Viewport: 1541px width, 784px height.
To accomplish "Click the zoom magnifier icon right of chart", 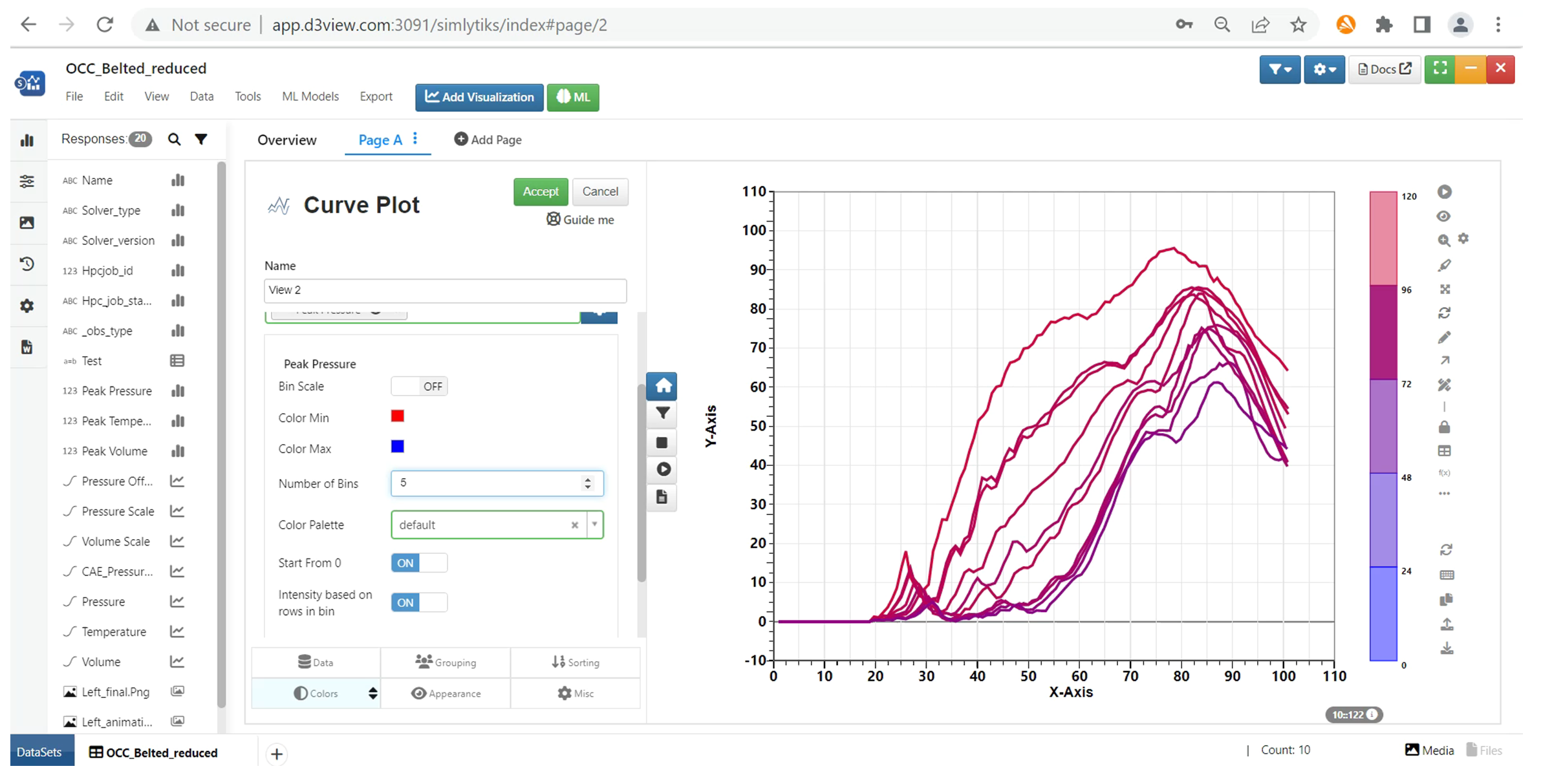I will (1443, 240).
